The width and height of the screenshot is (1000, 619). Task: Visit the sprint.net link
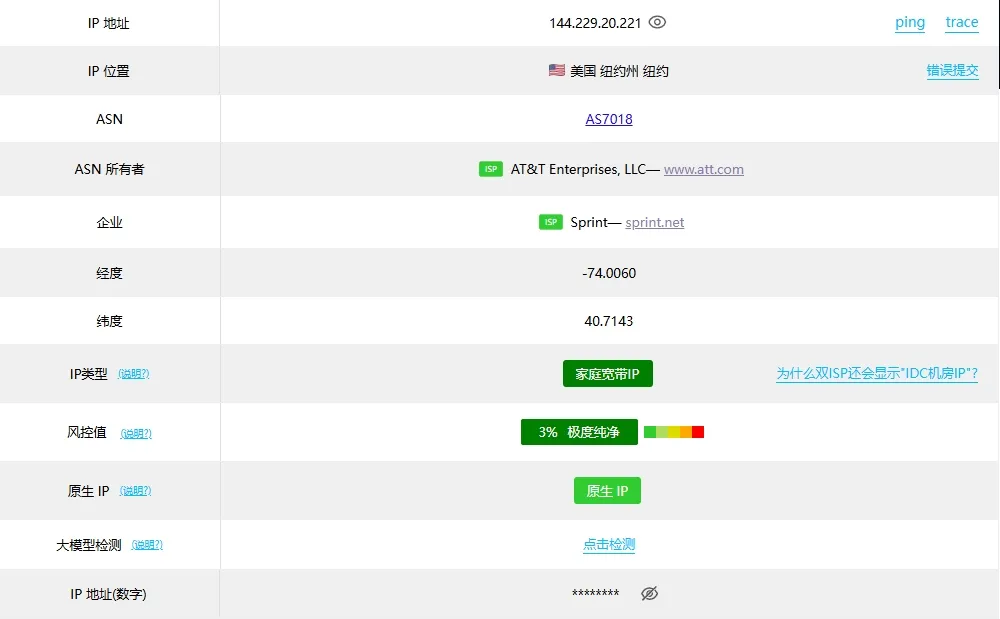(654, 222)
